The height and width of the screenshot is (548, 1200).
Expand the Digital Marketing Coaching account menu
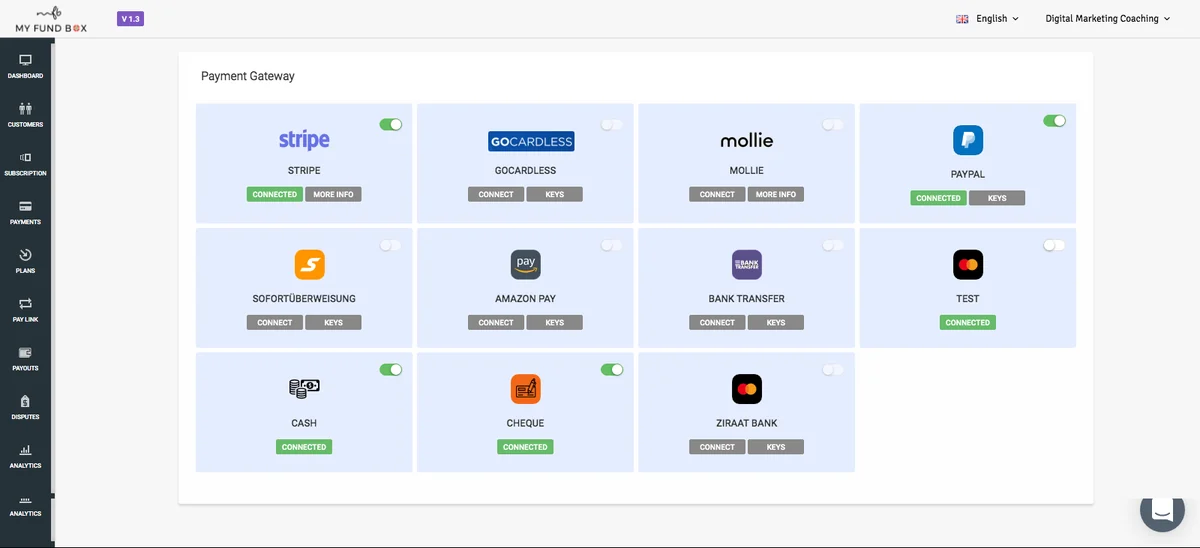[1107, 19]
